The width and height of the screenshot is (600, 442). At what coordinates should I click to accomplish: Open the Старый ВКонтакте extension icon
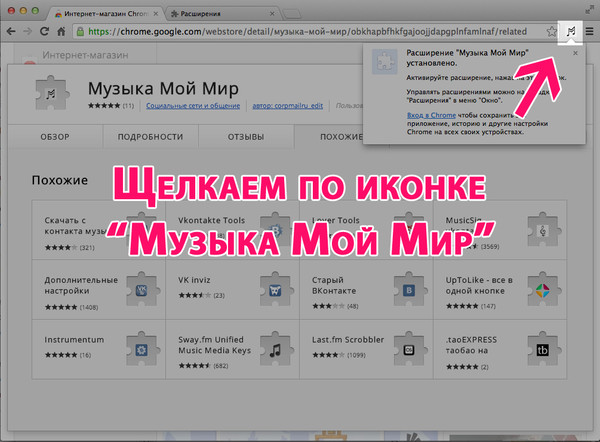(x=409, y=290)
